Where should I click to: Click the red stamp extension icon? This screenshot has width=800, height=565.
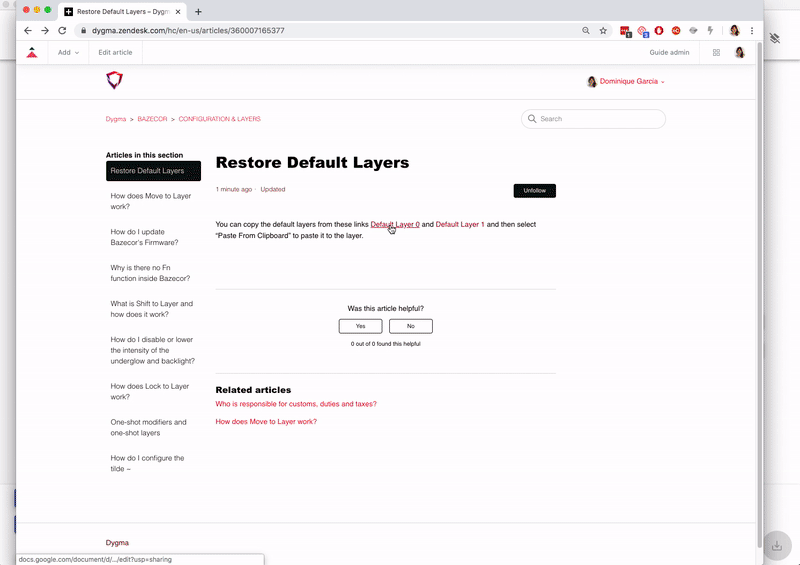click(643, 31)
